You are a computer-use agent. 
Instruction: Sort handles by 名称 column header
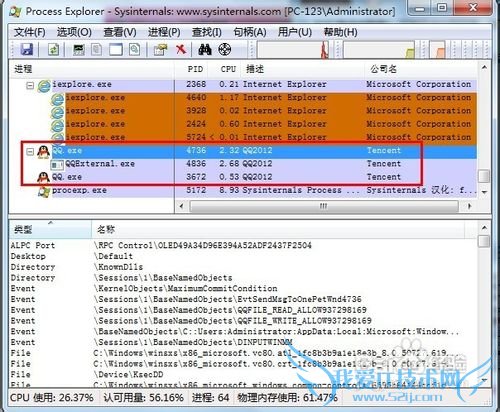pyautogui.click(x=277, y=229)
